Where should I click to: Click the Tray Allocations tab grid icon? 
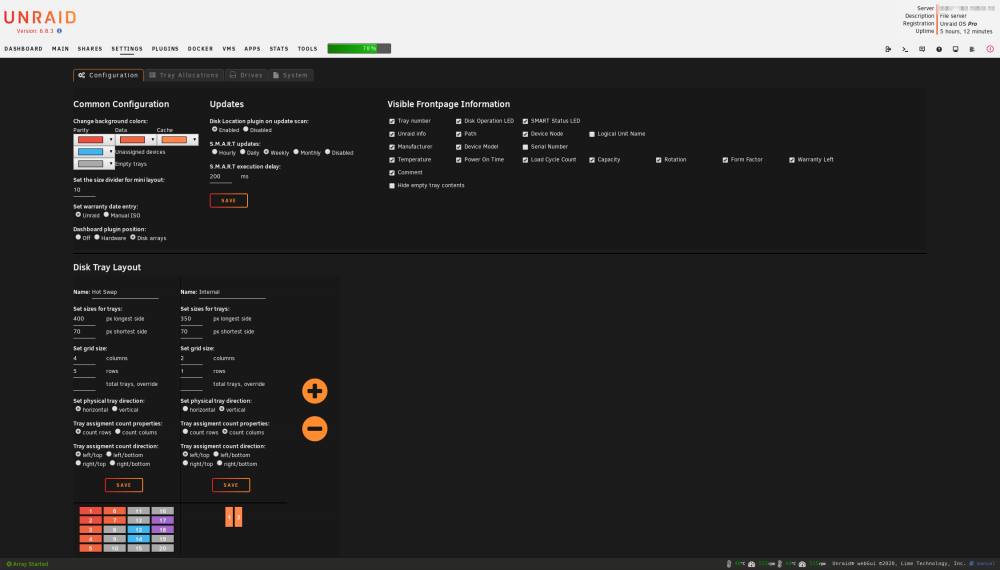point(152,75)
